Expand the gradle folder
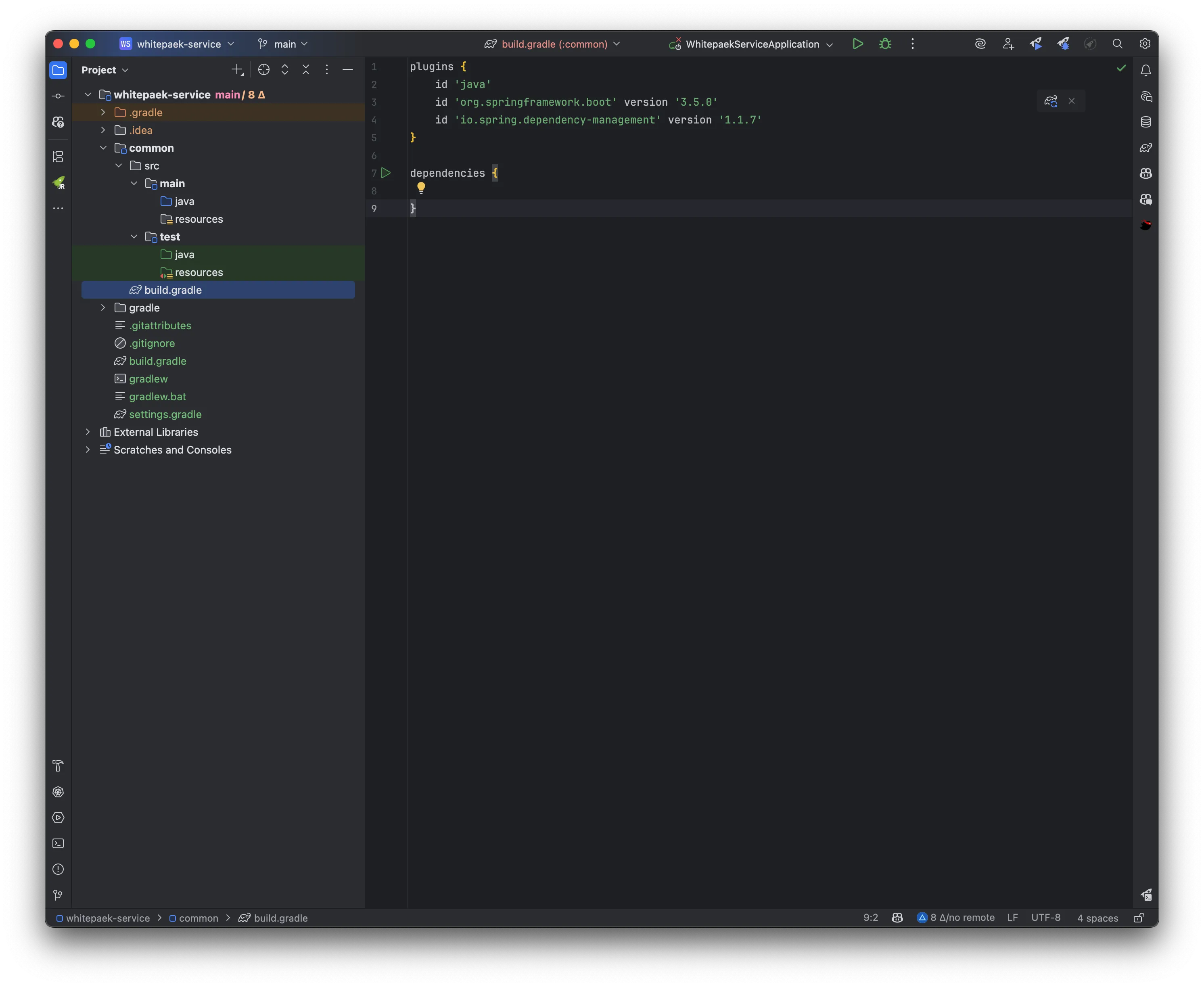 [103, 307]
